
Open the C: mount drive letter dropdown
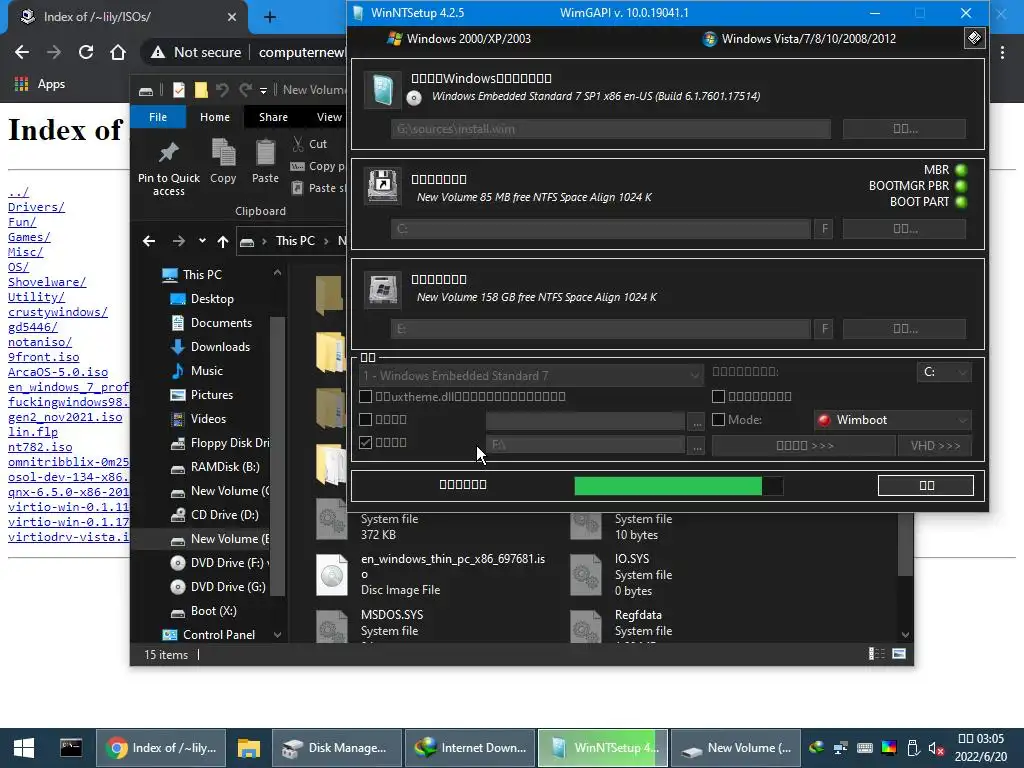(x=944, y=372)
